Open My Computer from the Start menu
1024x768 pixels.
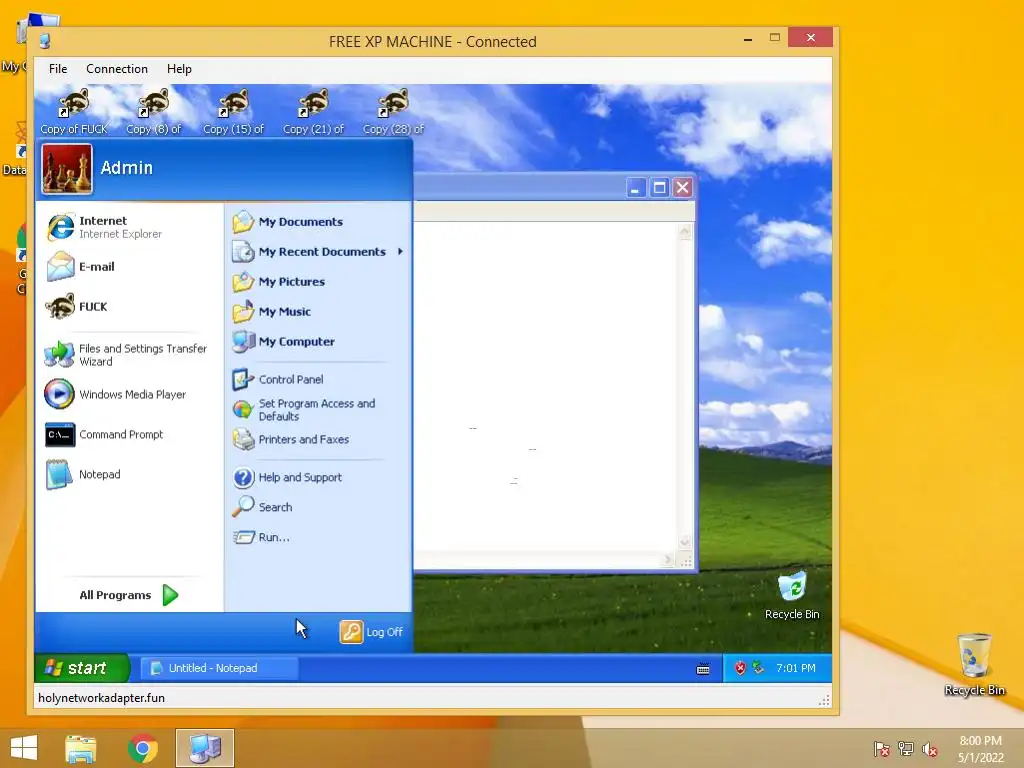[x=283, y=342]
